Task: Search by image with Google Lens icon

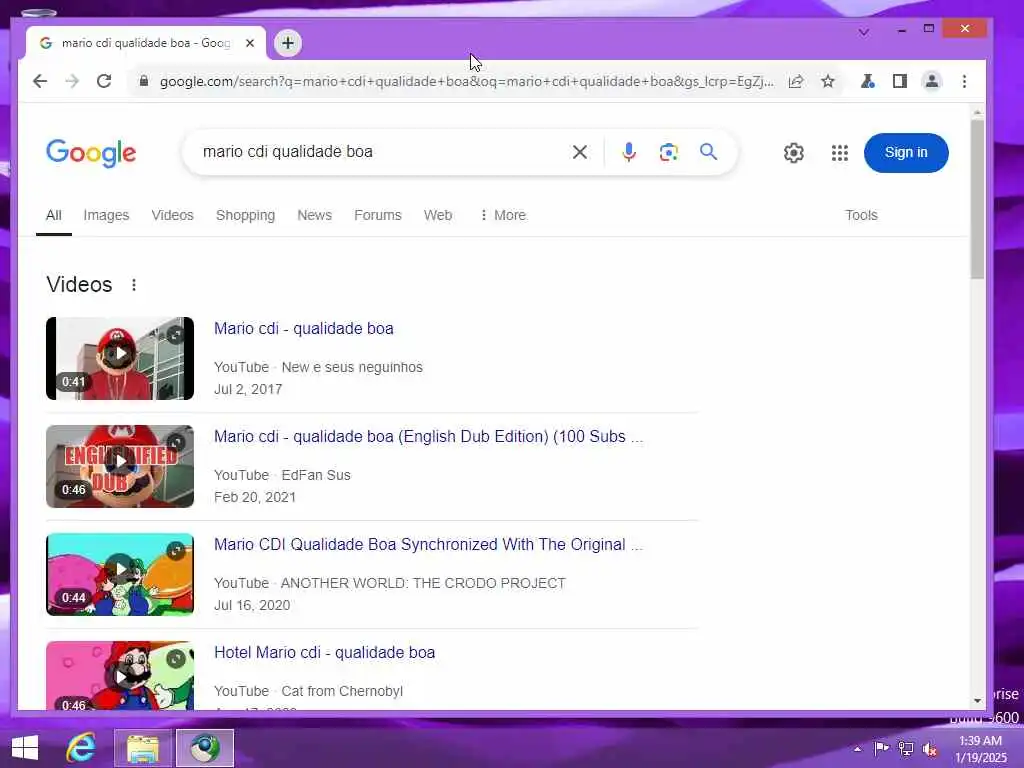Action: [x=668, y=152]
